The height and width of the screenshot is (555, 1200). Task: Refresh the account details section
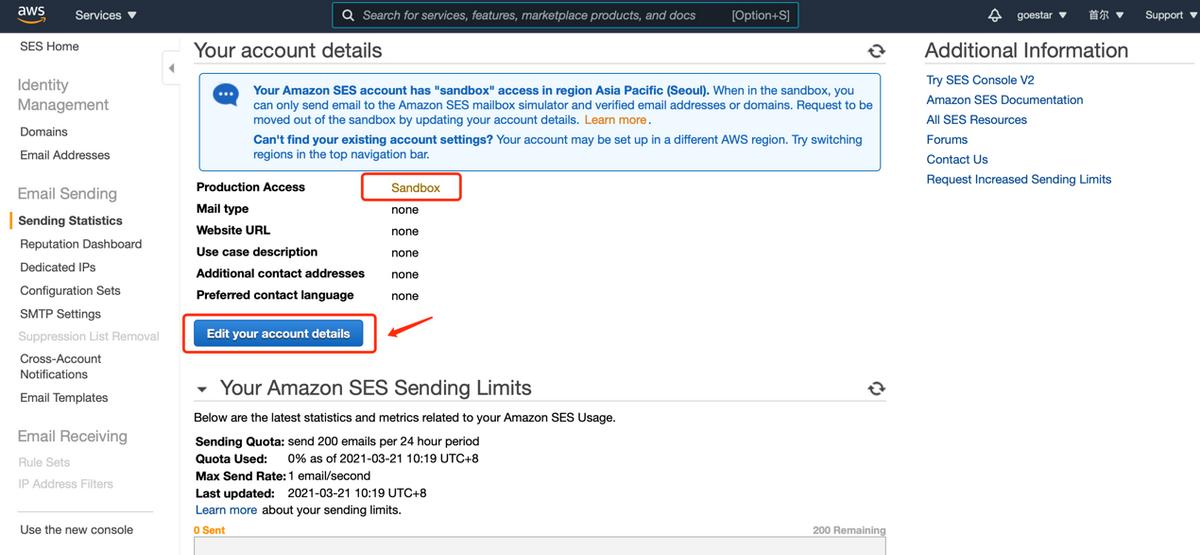pos(876,51)
